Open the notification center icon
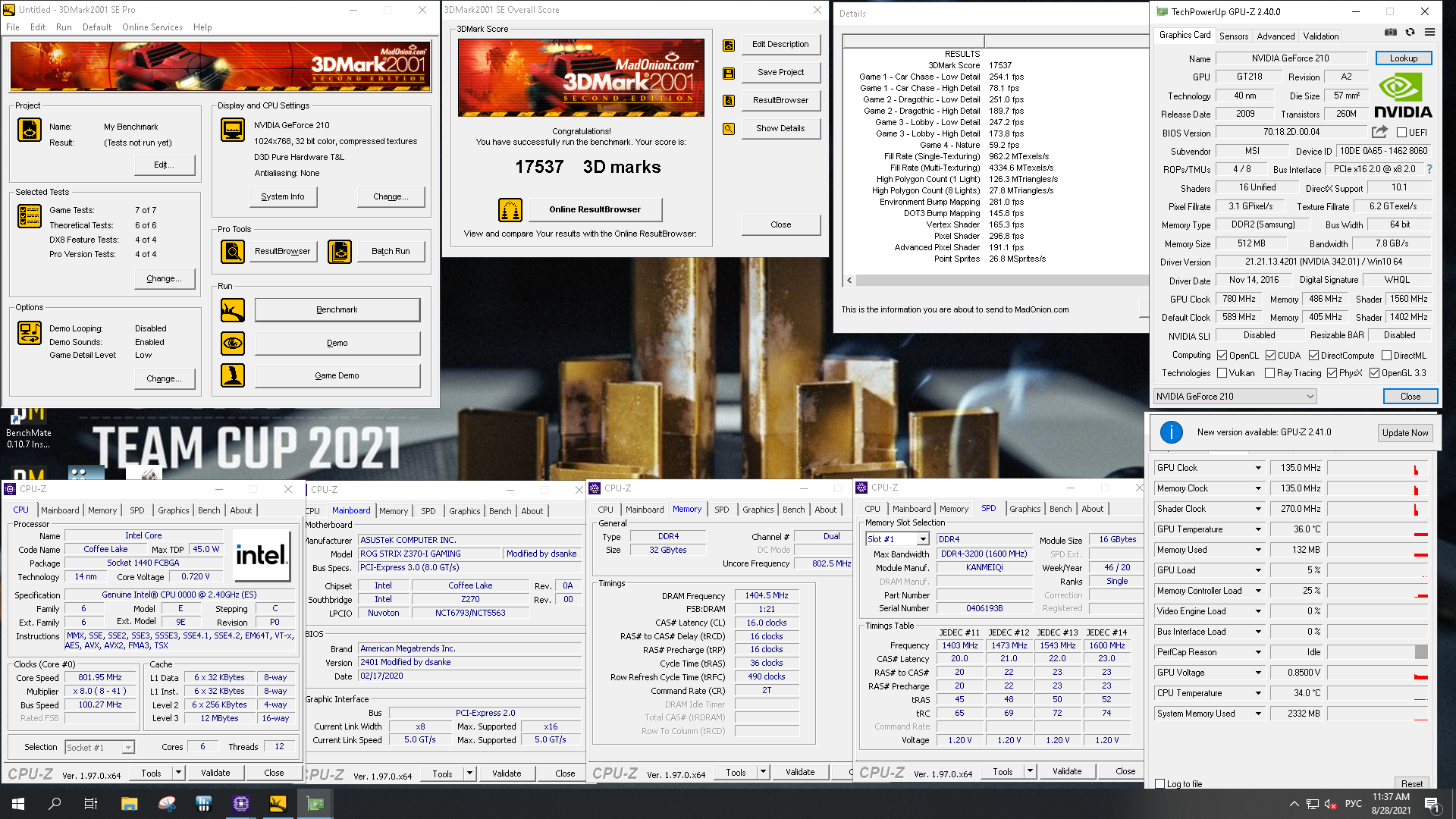The width and height of the screenshot is (1456, 819). pos(1432,804)
